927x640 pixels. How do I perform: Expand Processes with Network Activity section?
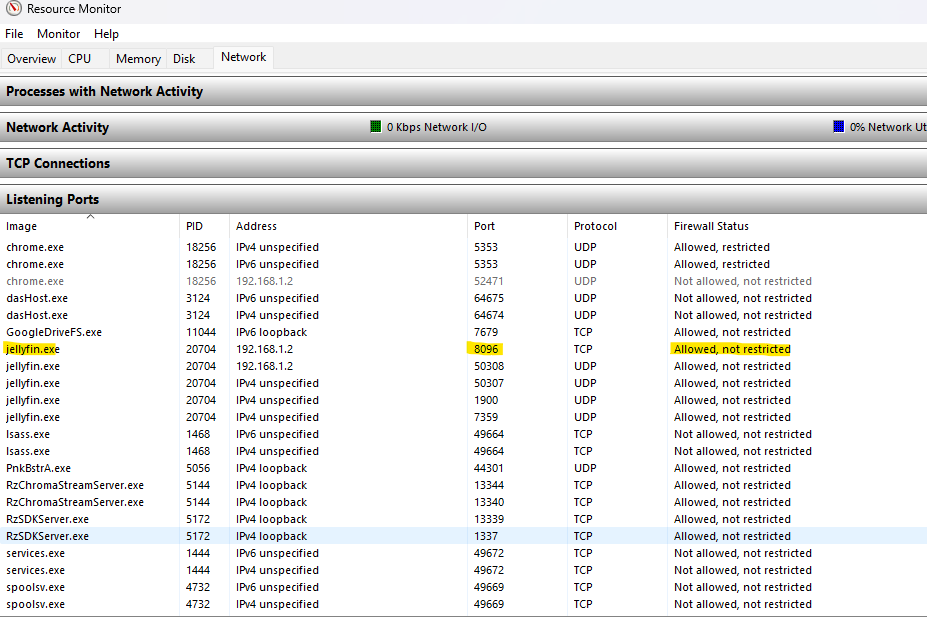[105, 92]
